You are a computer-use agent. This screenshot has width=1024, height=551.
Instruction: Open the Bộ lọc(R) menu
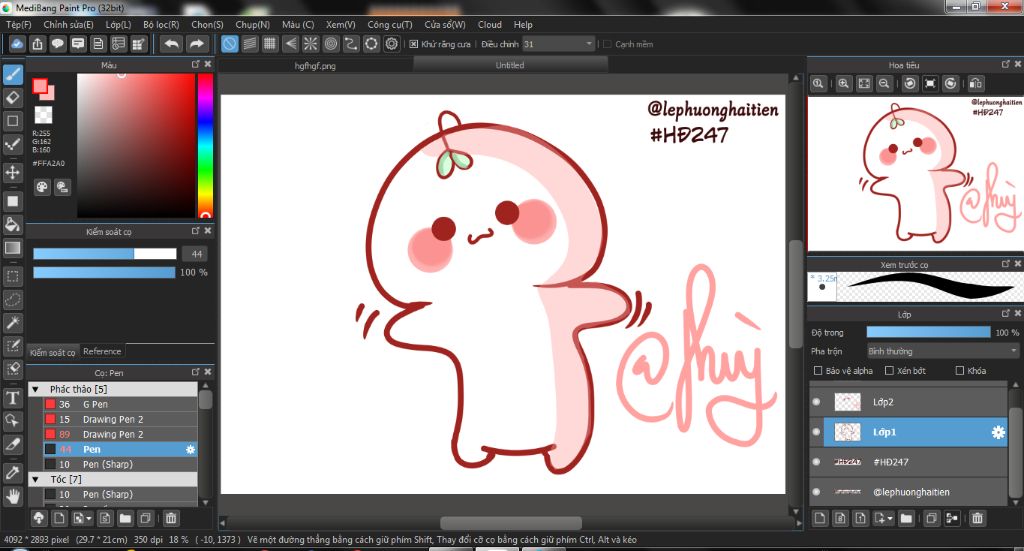point(161,25)
